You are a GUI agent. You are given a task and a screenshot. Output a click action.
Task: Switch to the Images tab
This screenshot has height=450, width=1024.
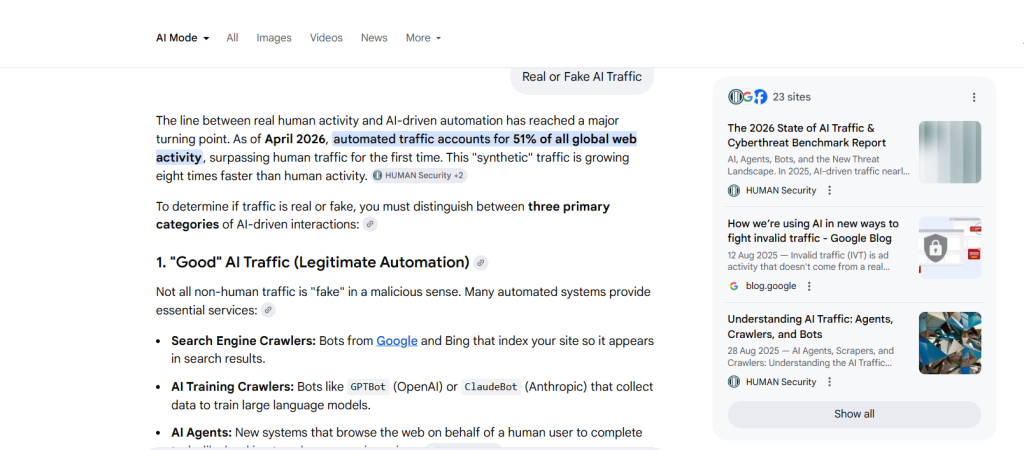point(274,38)
